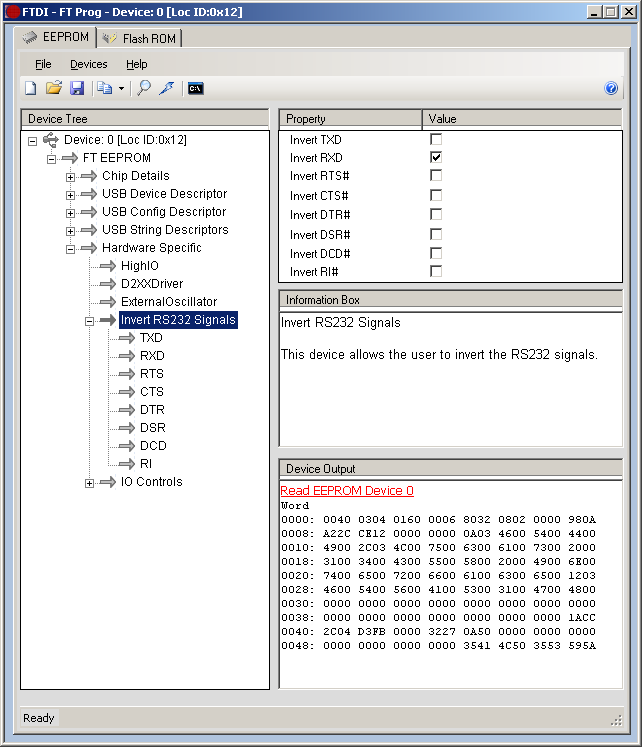Select the ExternalOscillator tree item
This screenshot has height=747, width=642.
(169, 302)
